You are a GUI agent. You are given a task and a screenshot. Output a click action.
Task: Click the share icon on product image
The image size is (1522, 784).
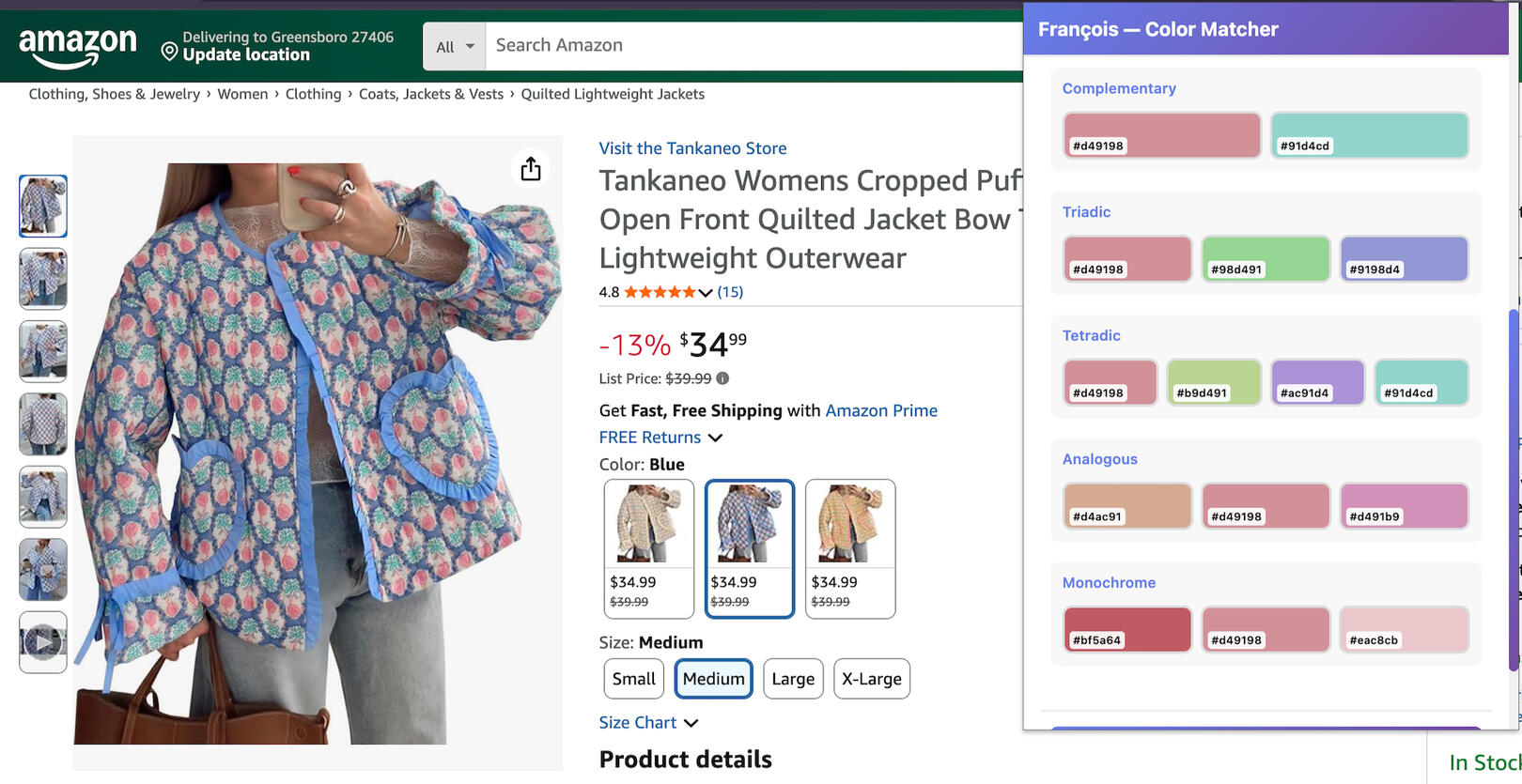[531, 169]
